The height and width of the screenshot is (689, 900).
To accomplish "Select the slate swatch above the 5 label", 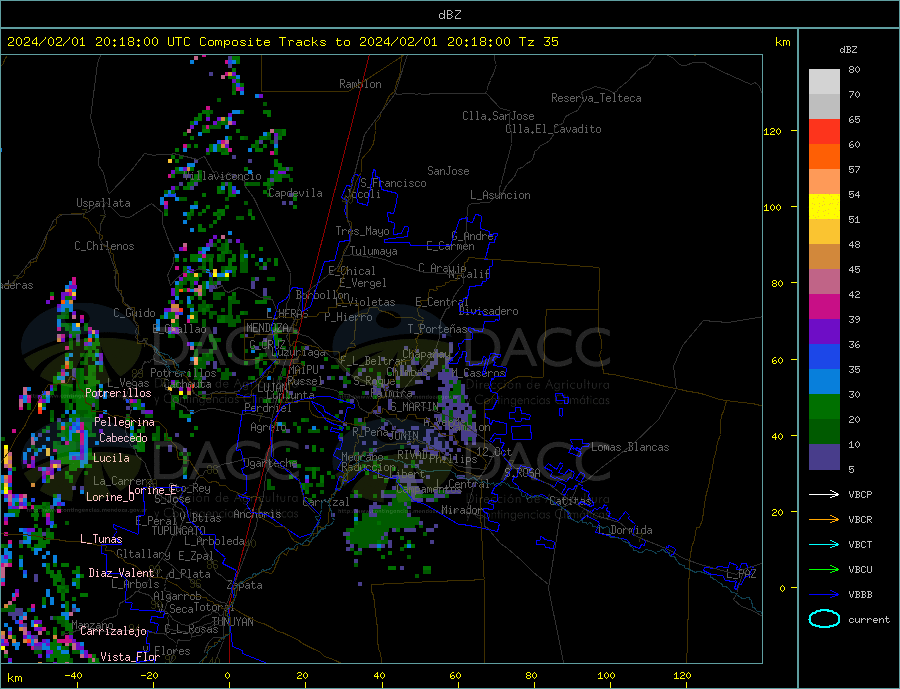I will pos(824,457).
